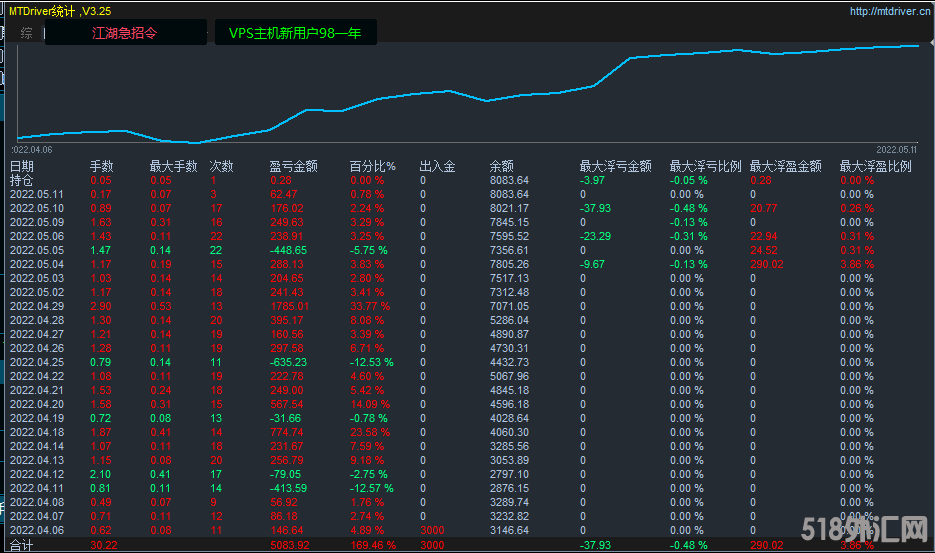The height and width of the screenshot is (553, 935).
Task: Click the 次数 column header
Action: click(x=222, y=167)
